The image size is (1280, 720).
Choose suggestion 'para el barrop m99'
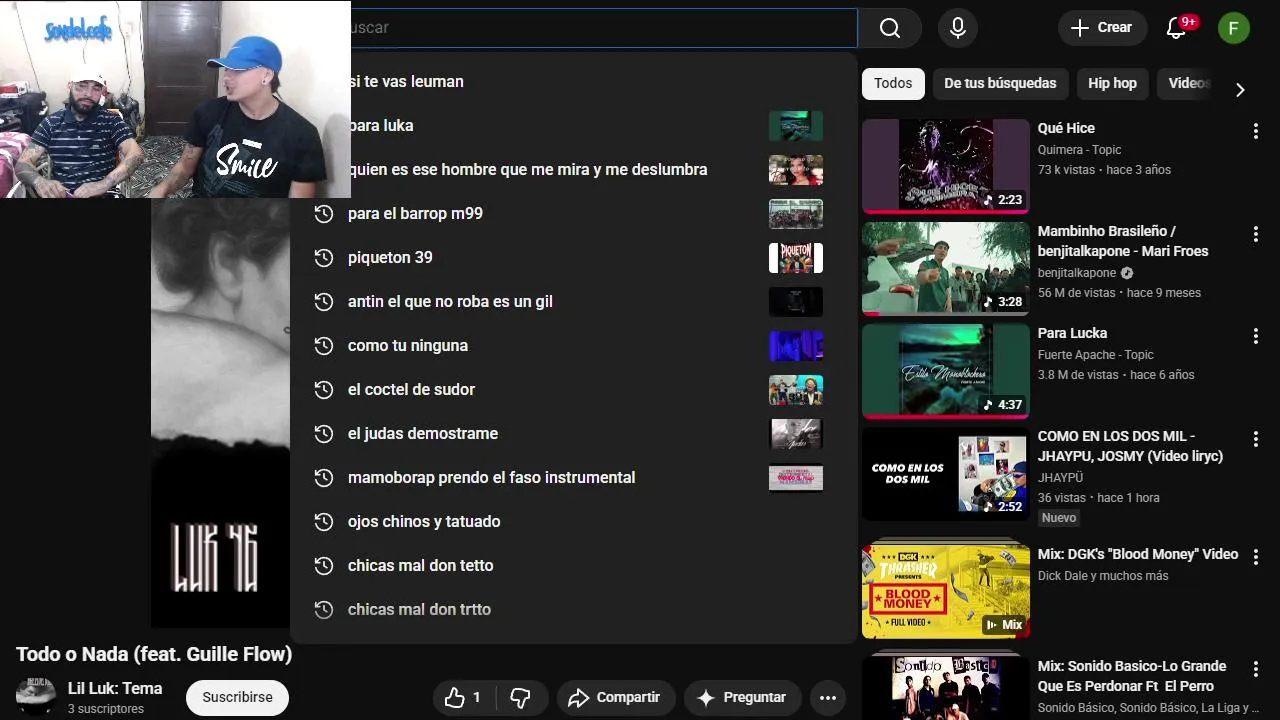pos(574,214)
